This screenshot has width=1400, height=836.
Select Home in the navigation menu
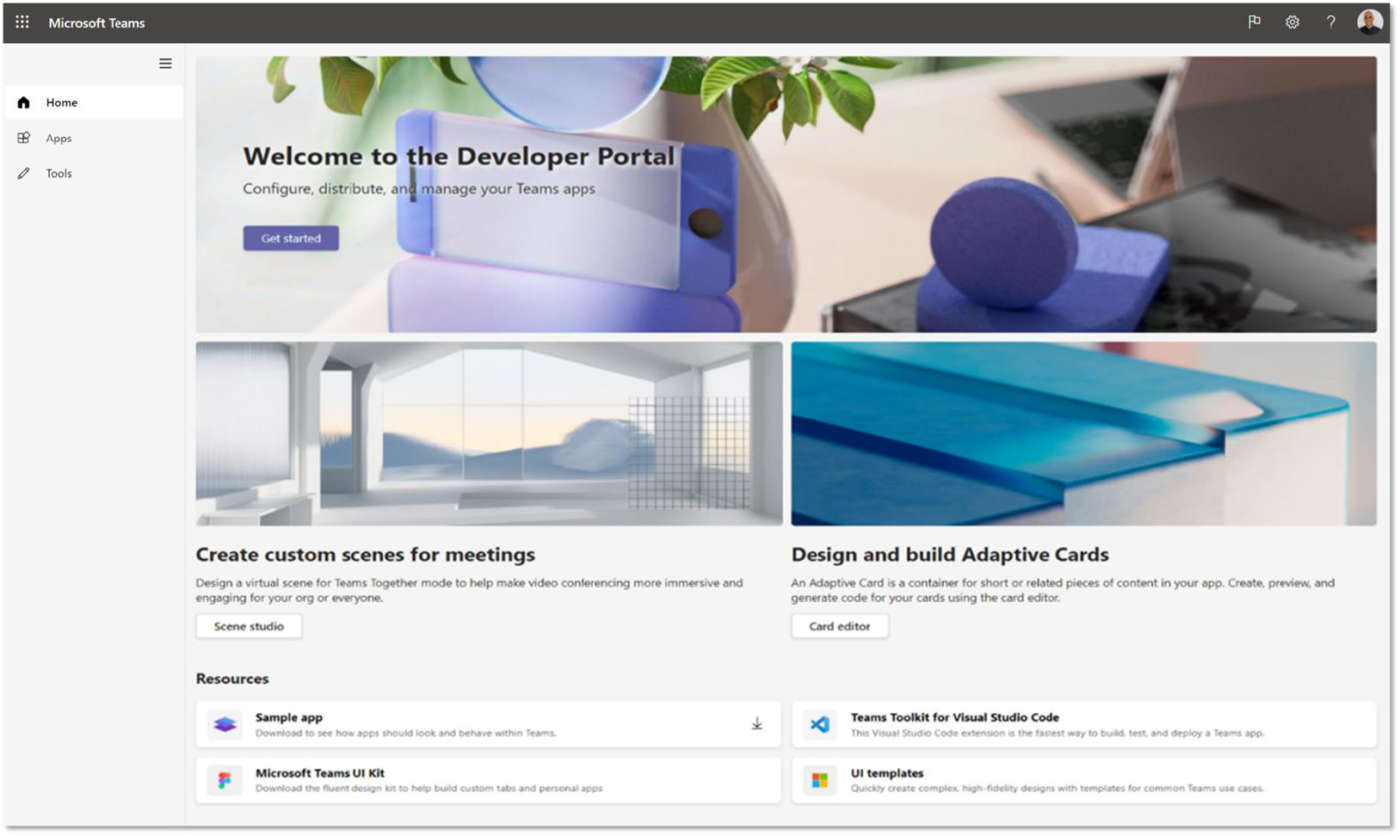61,101
